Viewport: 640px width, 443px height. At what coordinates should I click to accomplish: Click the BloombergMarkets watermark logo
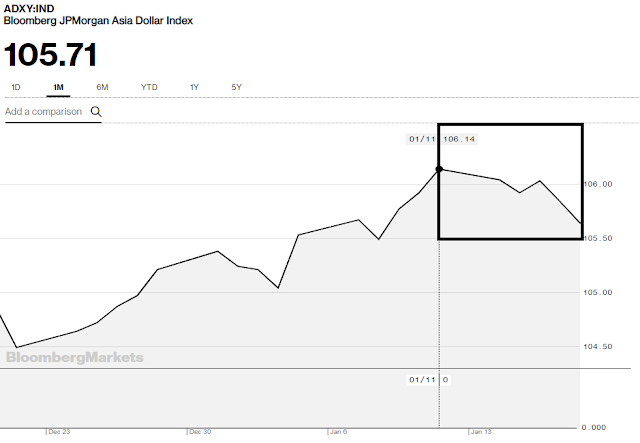(75, 357)
